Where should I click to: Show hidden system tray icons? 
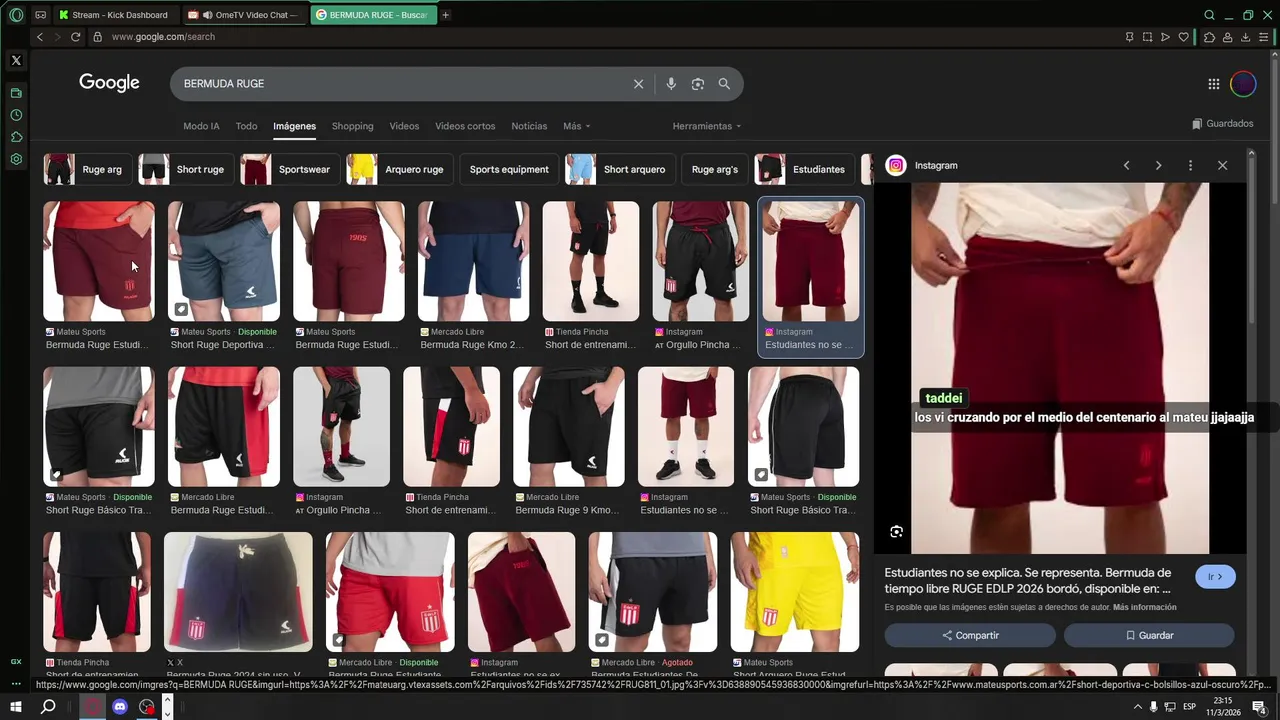point(1137,707)
